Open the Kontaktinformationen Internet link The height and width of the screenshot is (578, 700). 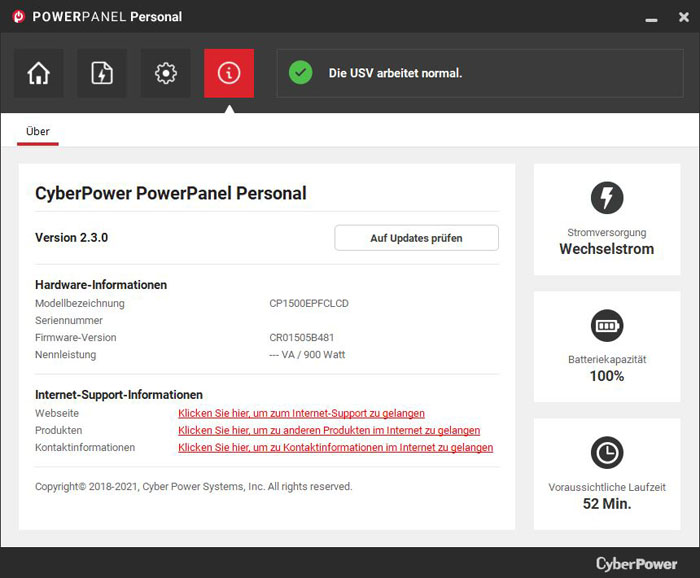coord(336,447)
